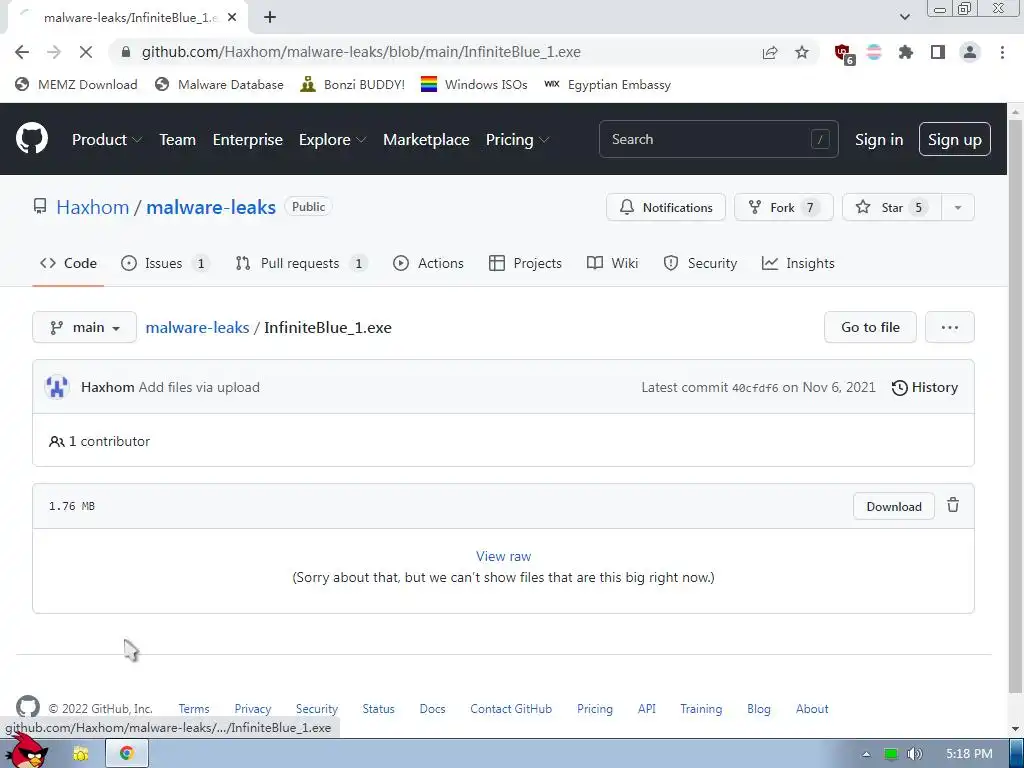
Task: Open the main branch selector
Action: [x=84, y=327]
